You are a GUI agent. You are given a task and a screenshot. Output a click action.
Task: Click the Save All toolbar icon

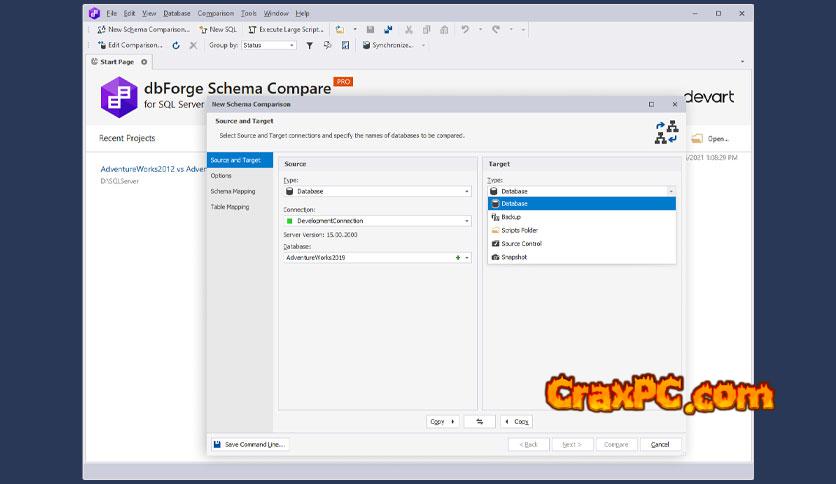[388, 30]
